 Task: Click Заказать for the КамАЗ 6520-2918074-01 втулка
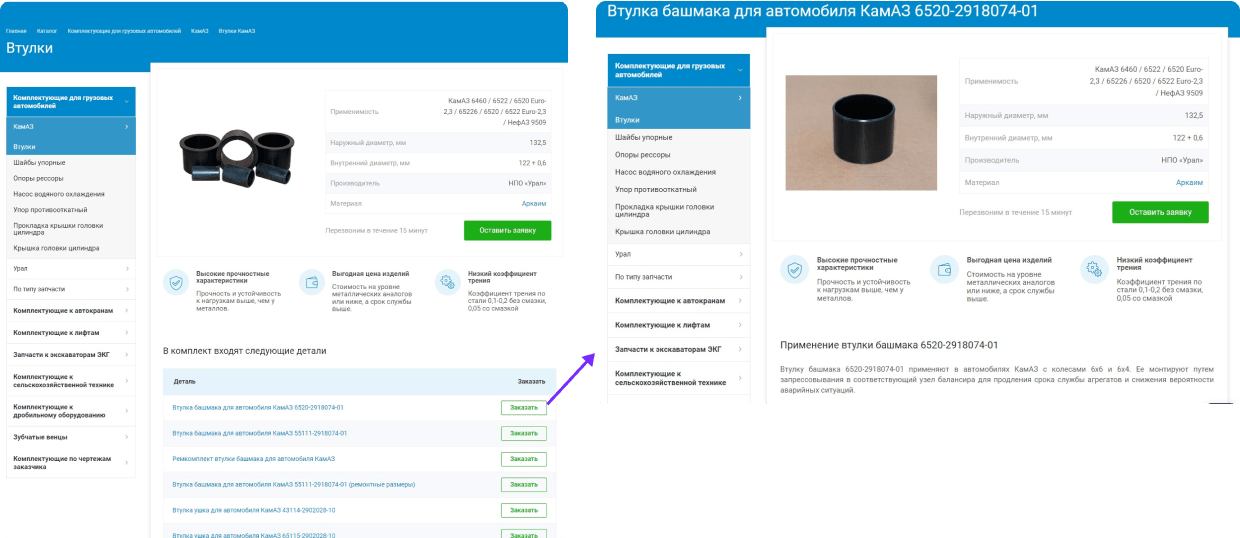pyautogui.click(x=524, y=408)
